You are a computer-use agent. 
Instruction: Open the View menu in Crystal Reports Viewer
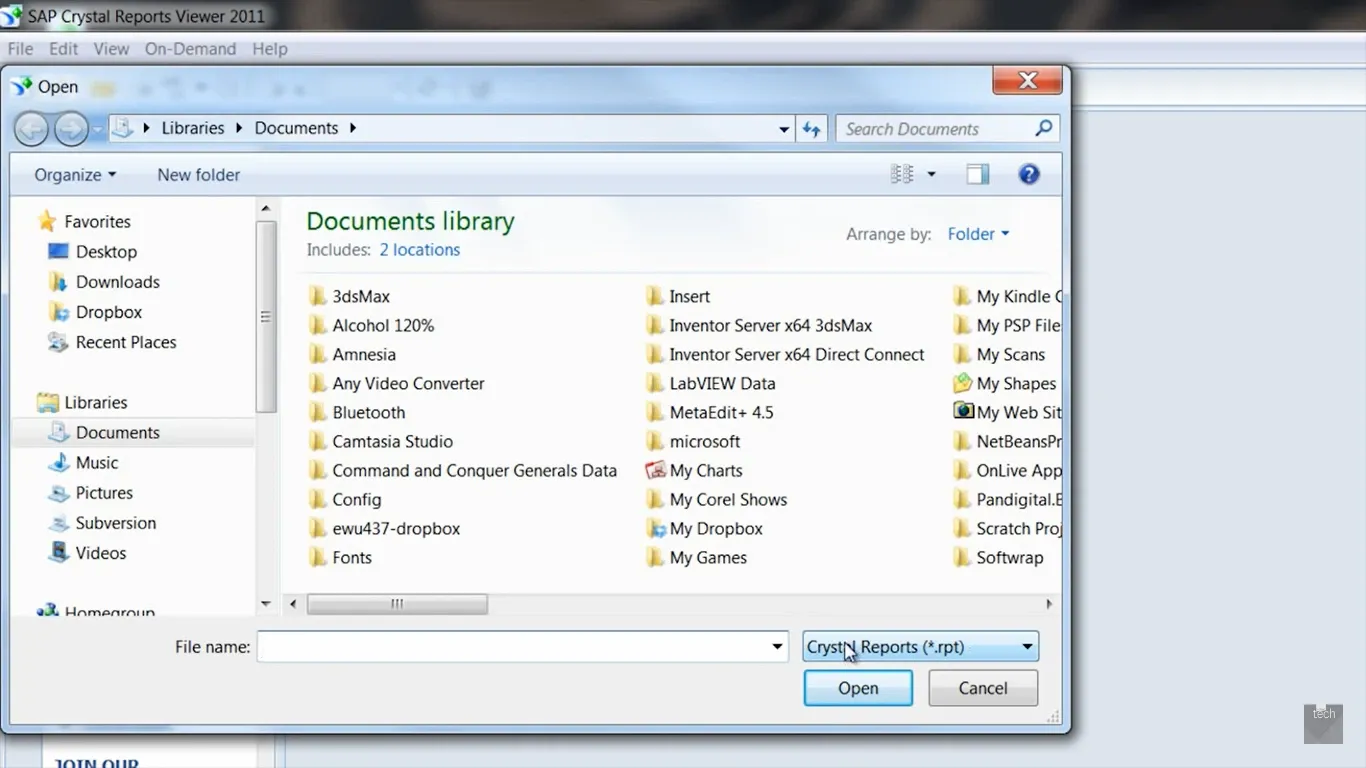(111, 49)
